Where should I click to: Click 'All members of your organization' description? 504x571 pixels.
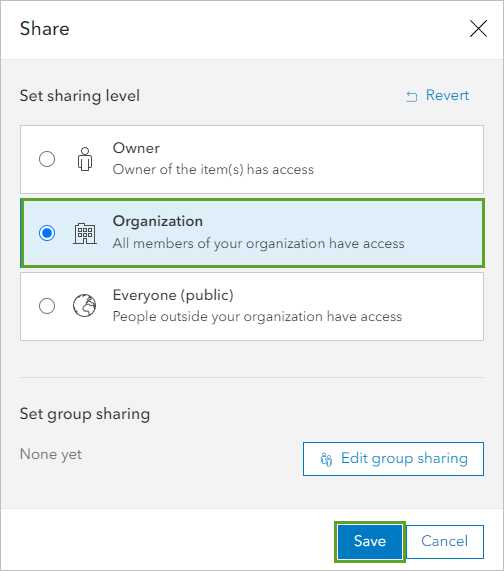[x=259, y=243]
